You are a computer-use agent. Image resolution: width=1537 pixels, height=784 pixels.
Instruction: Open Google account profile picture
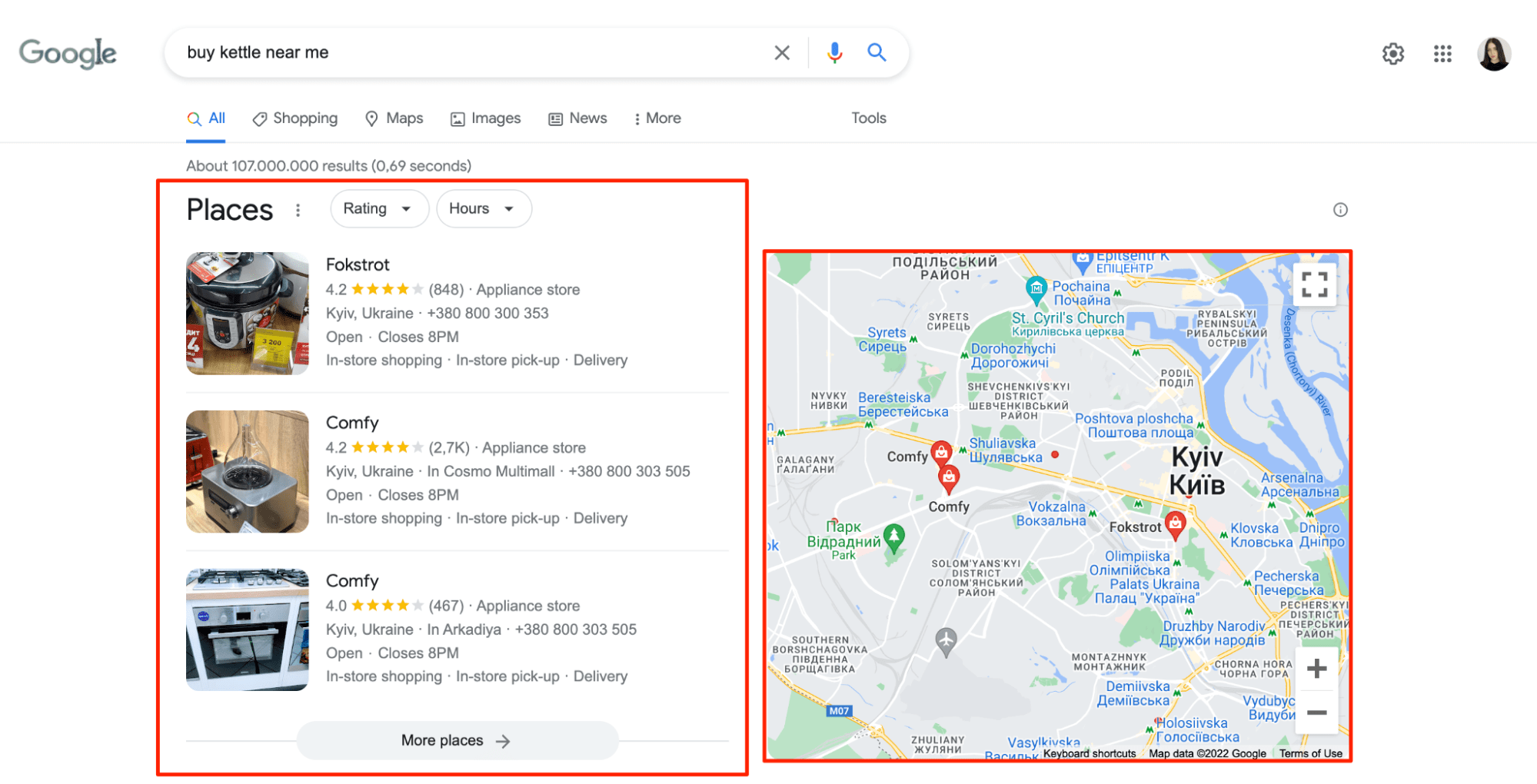point(1494,54)
